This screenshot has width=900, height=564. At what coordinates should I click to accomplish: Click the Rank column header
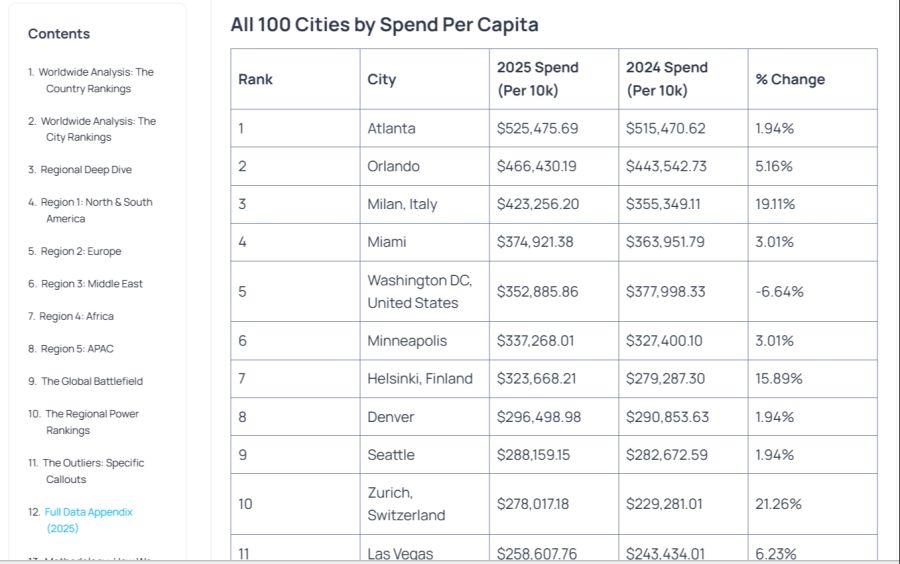pyautogui.click(x=256, y=79)
